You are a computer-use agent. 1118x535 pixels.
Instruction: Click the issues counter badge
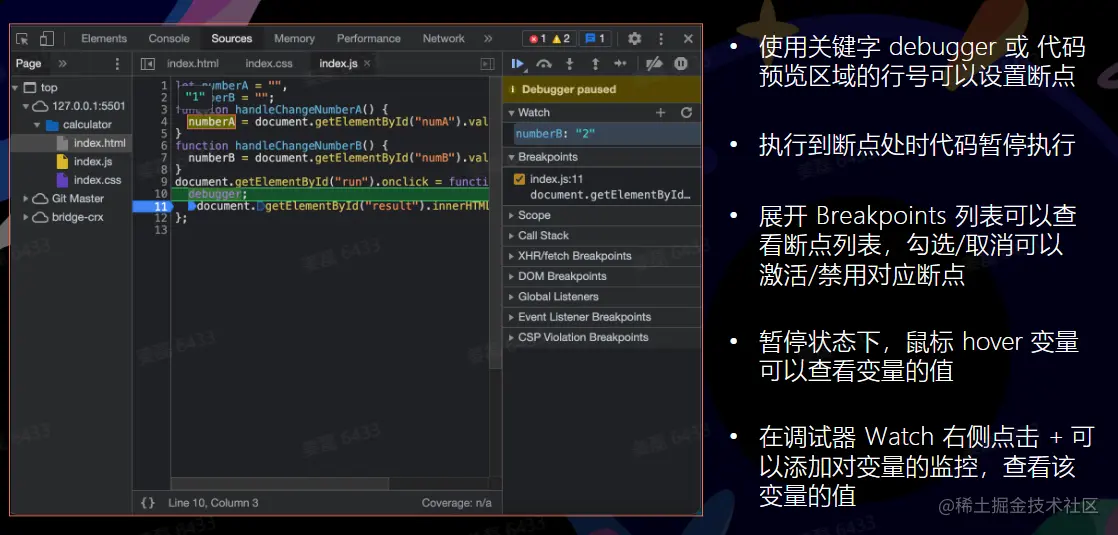pyautogui.click(x=595, y=39)
